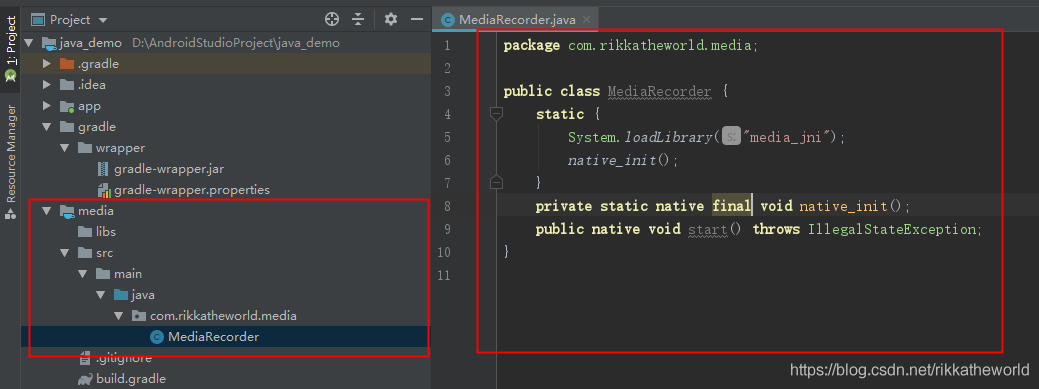Switch to the 1: Project side tab
1039x389 pixels.
coord(11,50)
